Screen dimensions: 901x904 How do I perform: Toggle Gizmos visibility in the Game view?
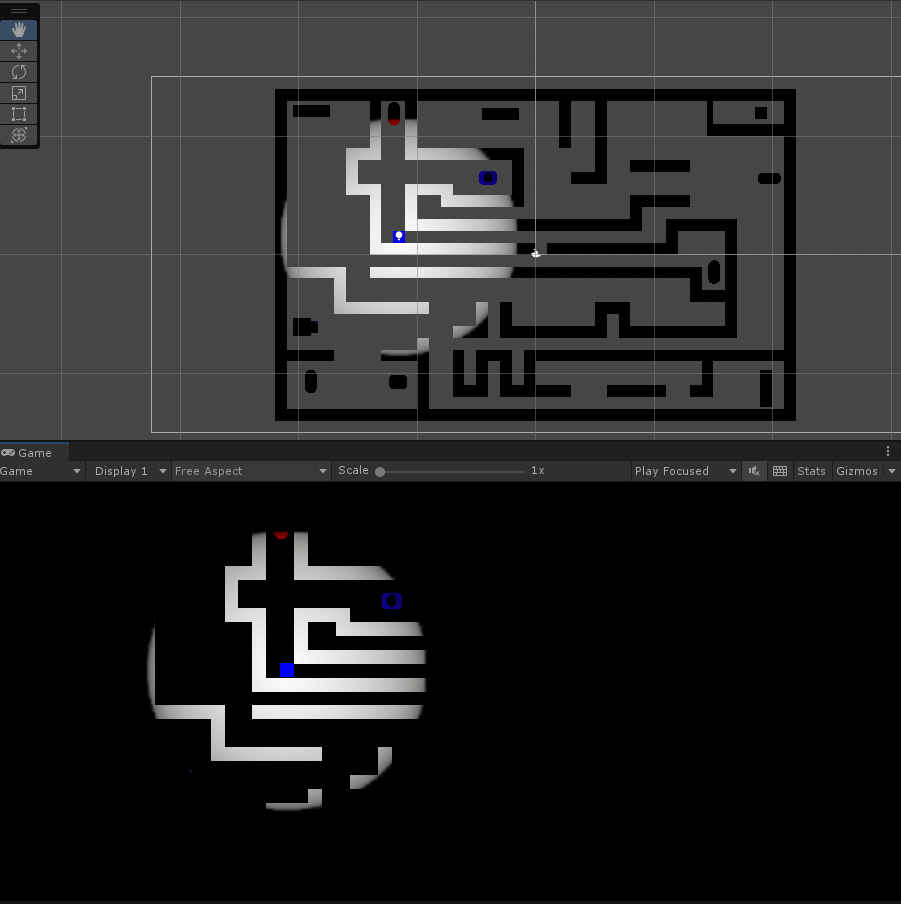(857, 470)
